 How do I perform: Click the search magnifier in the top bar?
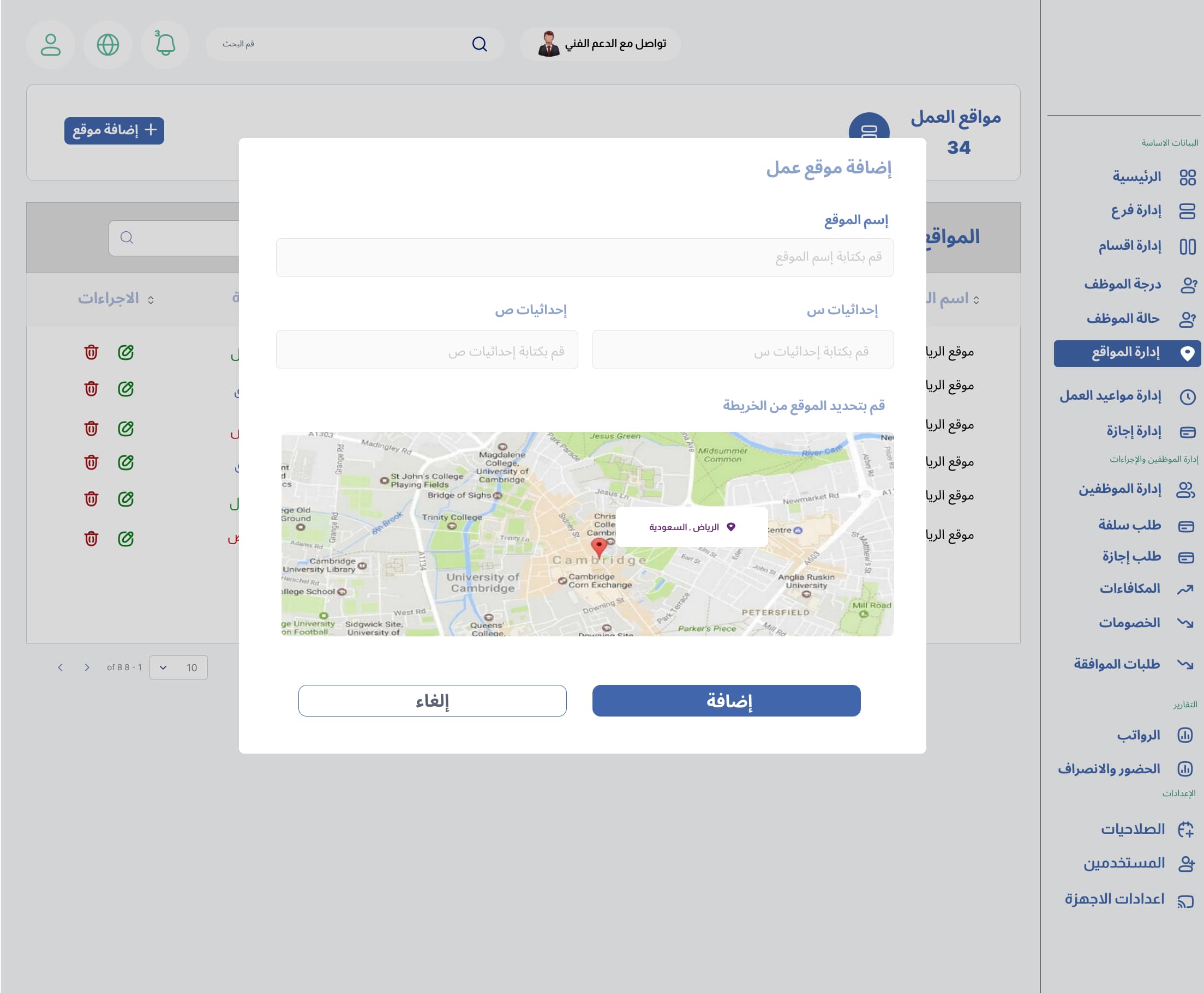tap(480, 44)
